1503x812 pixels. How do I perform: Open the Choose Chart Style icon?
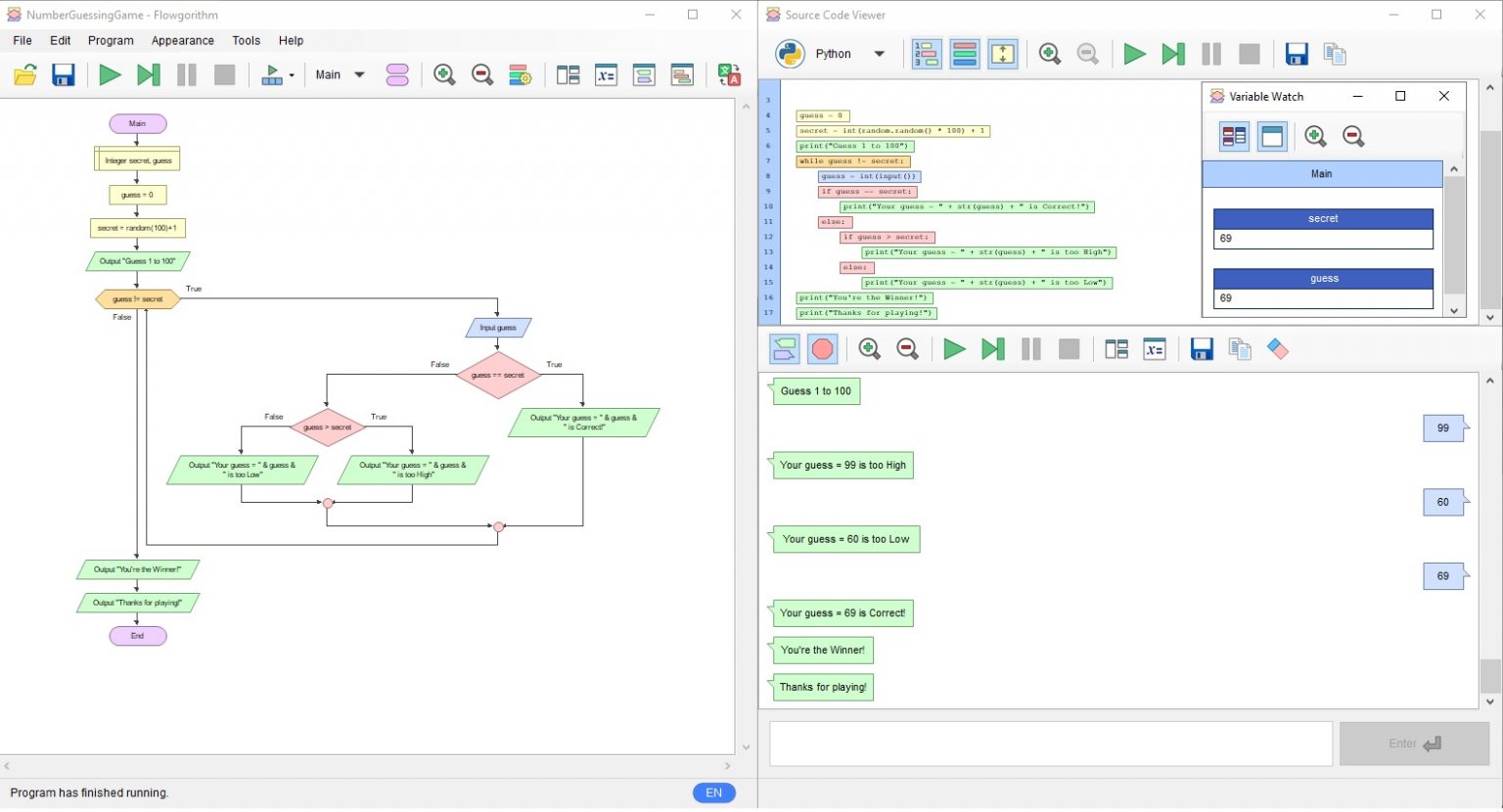pyautogui.click(x=520, y=75)
